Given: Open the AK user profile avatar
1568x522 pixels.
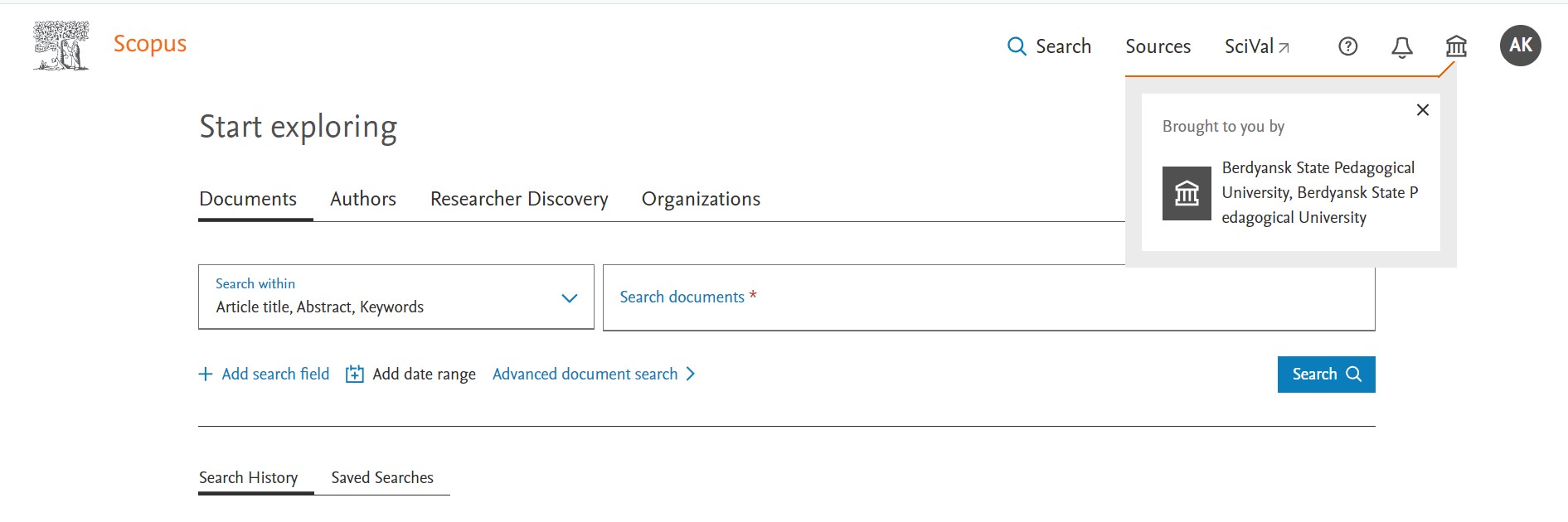Looking at the screenshot, I should coord(1520,46).
